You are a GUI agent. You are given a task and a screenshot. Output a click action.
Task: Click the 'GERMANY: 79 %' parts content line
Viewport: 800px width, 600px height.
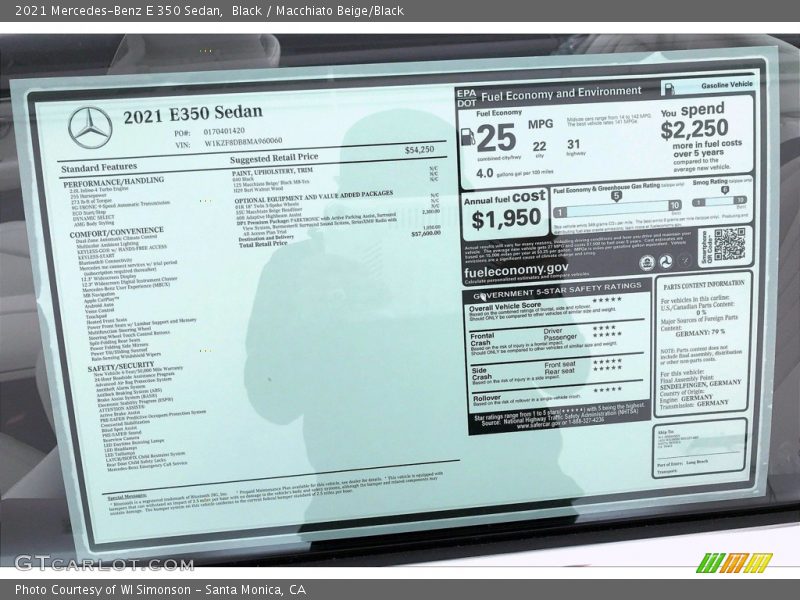tap(700, 333)
